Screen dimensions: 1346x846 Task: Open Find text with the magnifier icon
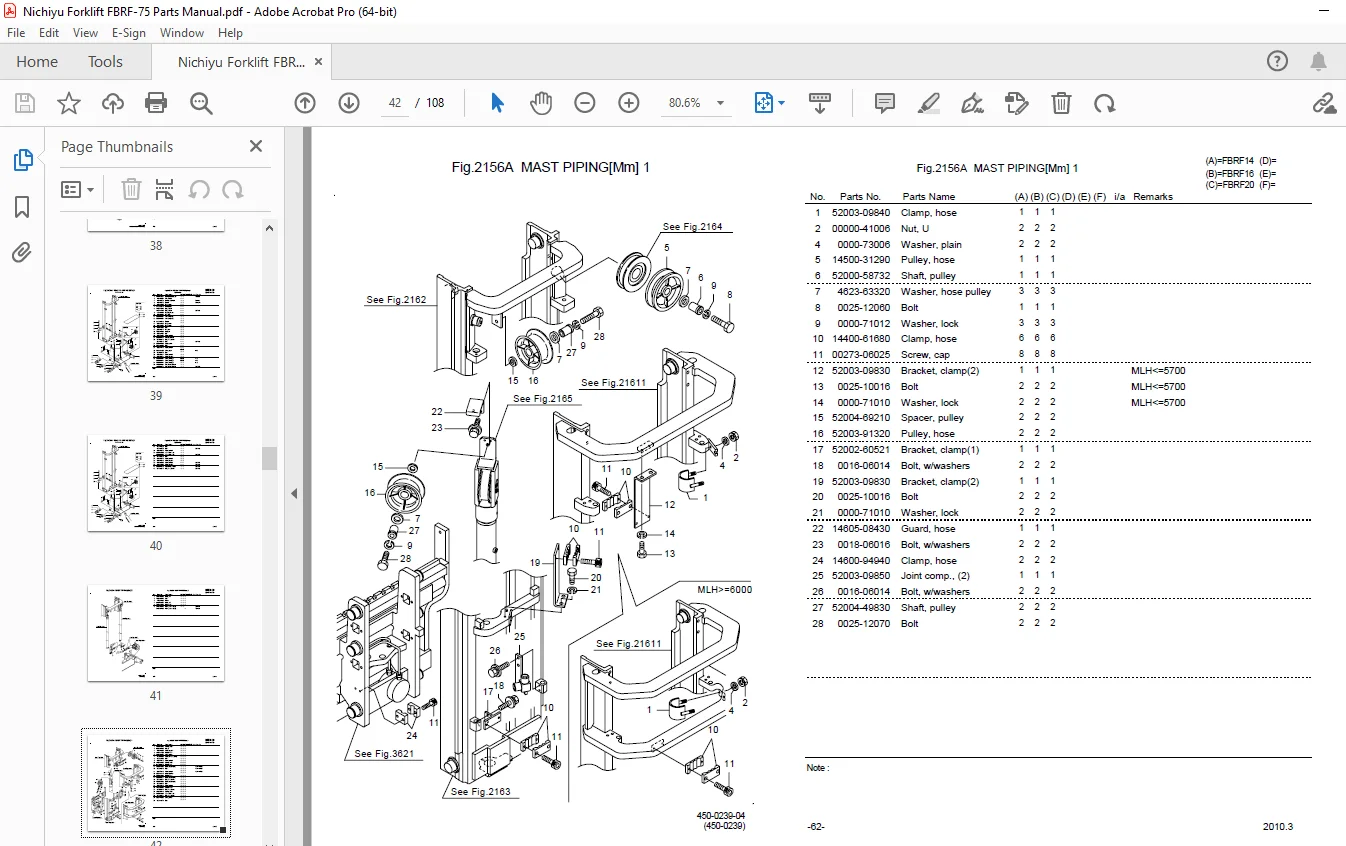(202, 103)
